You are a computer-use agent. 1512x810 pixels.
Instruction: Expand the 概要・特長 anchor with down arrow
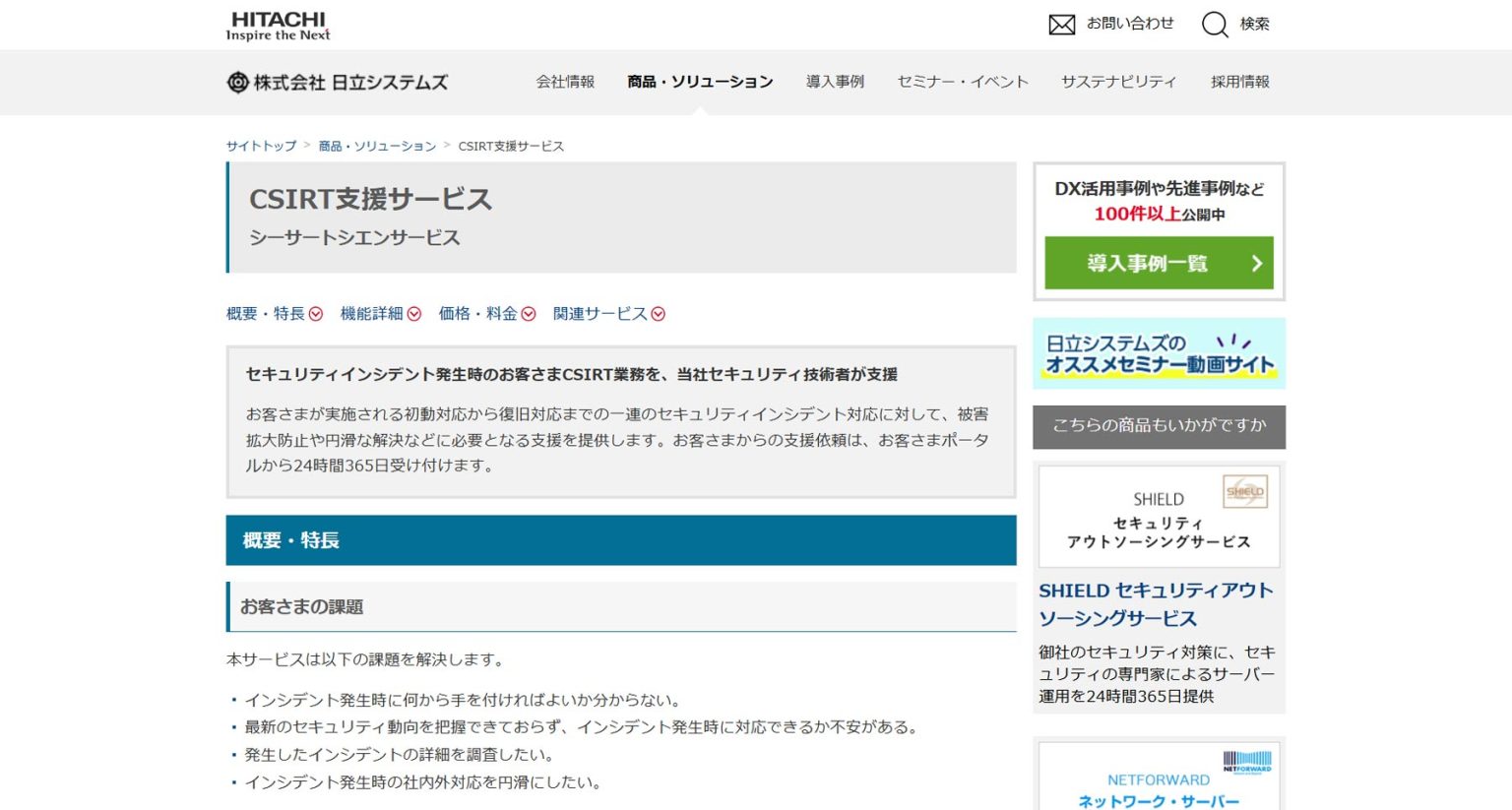[315, 314]
